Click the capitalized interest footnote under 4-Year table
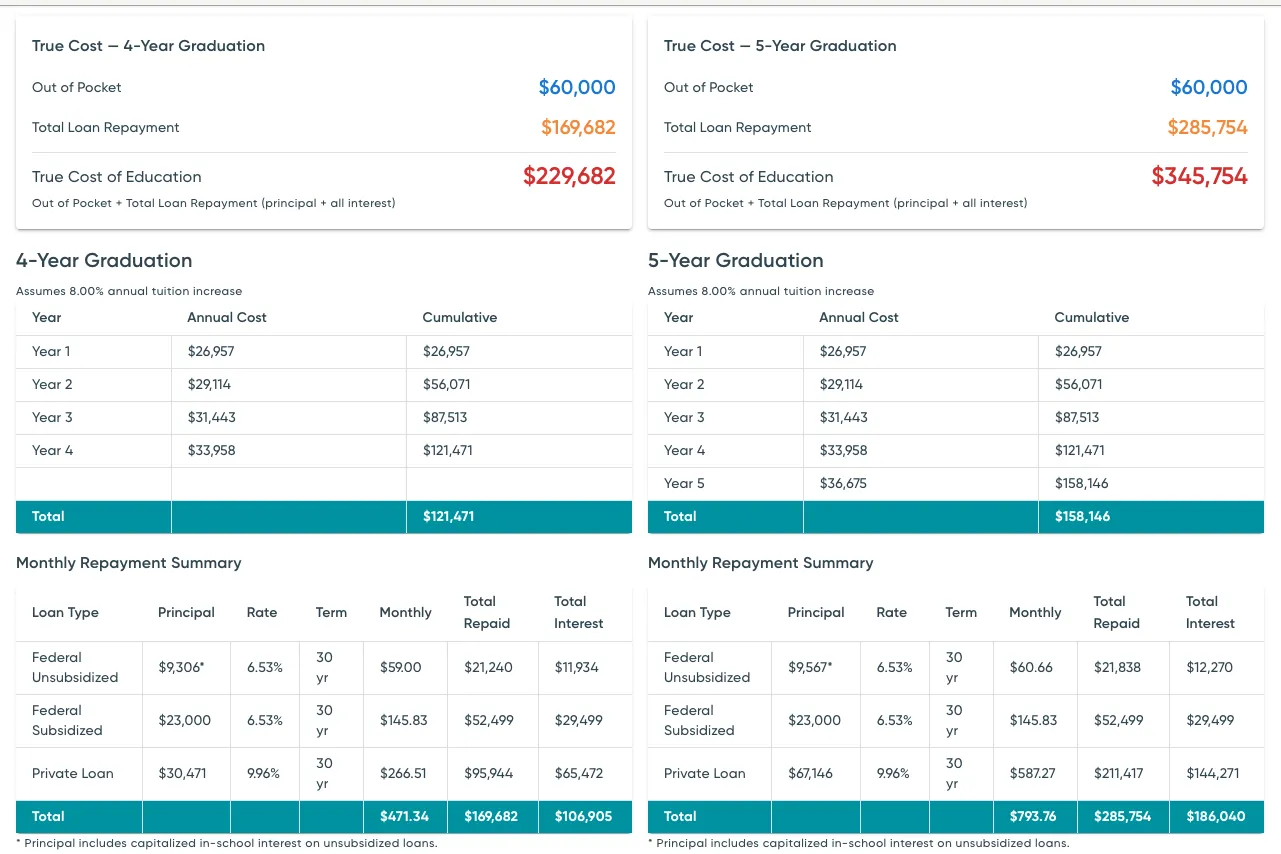Viewport: 1281px width, 854px height. click(227, 843)
